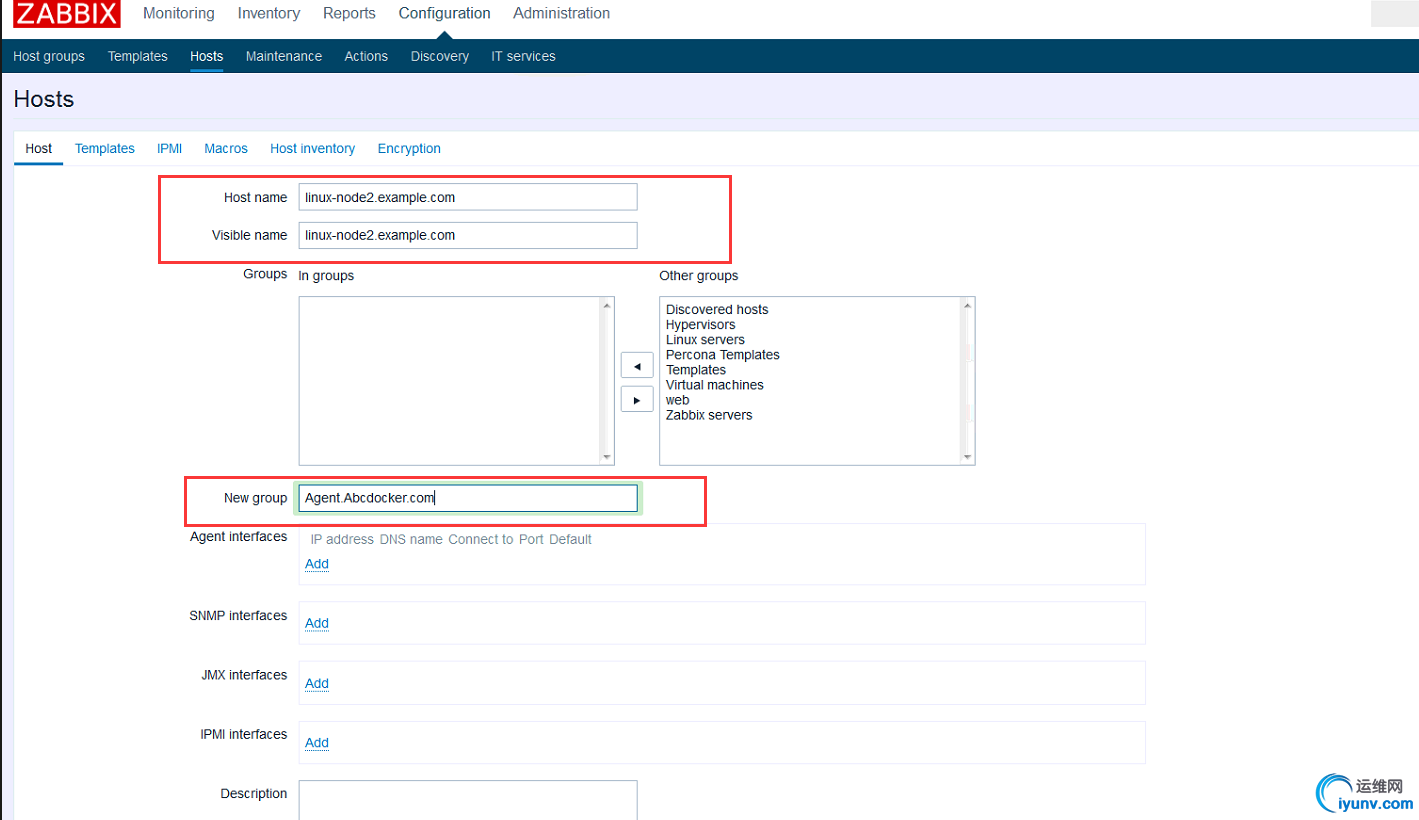1419x820 pixels.
Task: Open the Discovery section
Action: coord(440,56)
